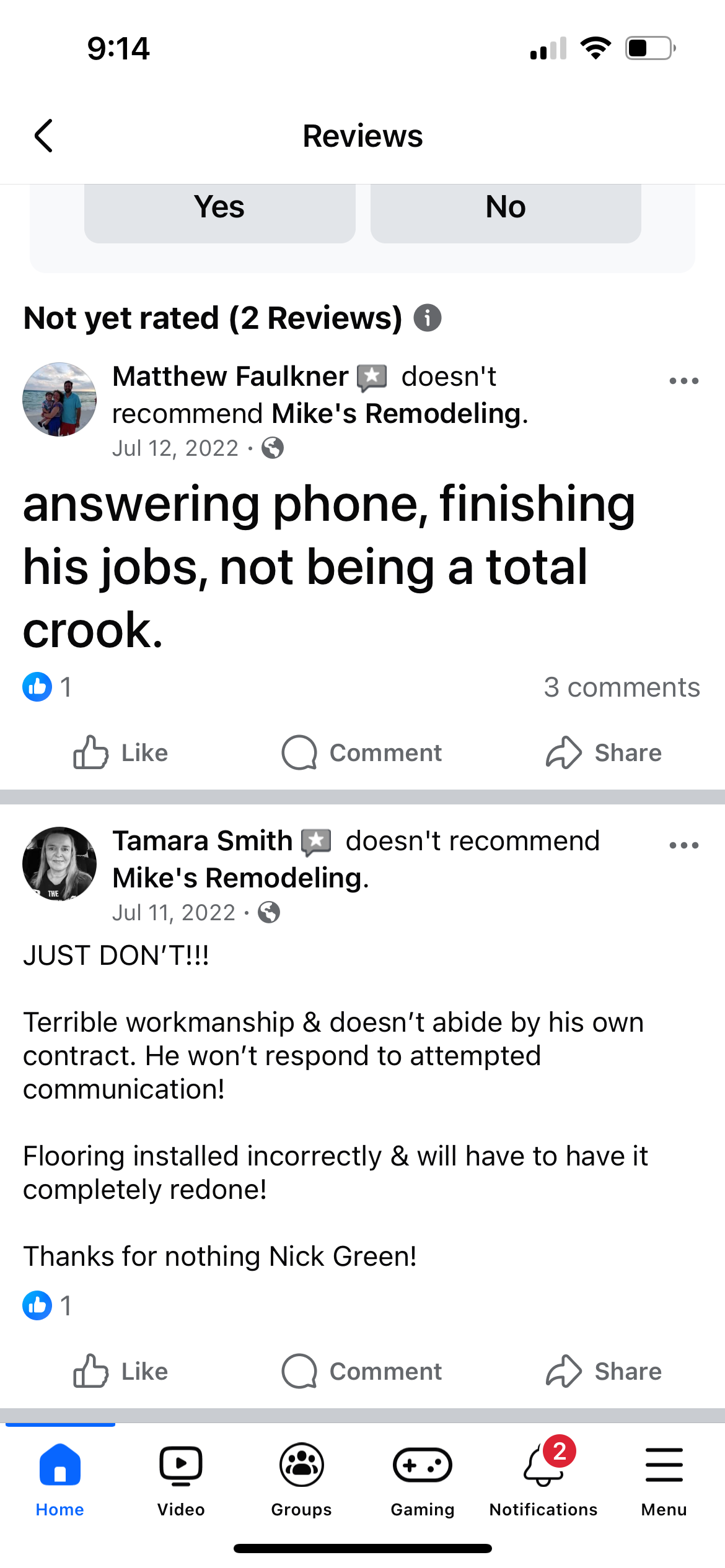
Task: View Notifications with two alerts
Action: coord(543,1480)
